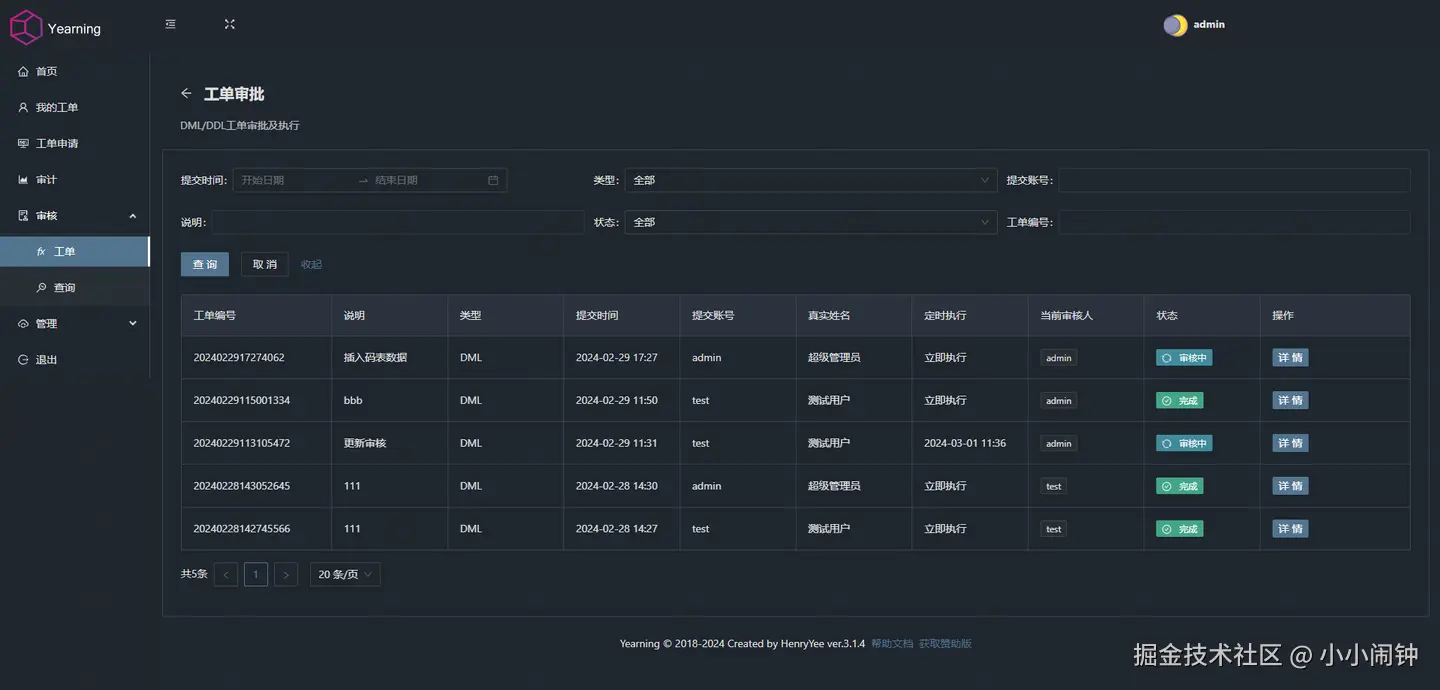
Task: Click the 查询 search button
Action: coord(205,264)
